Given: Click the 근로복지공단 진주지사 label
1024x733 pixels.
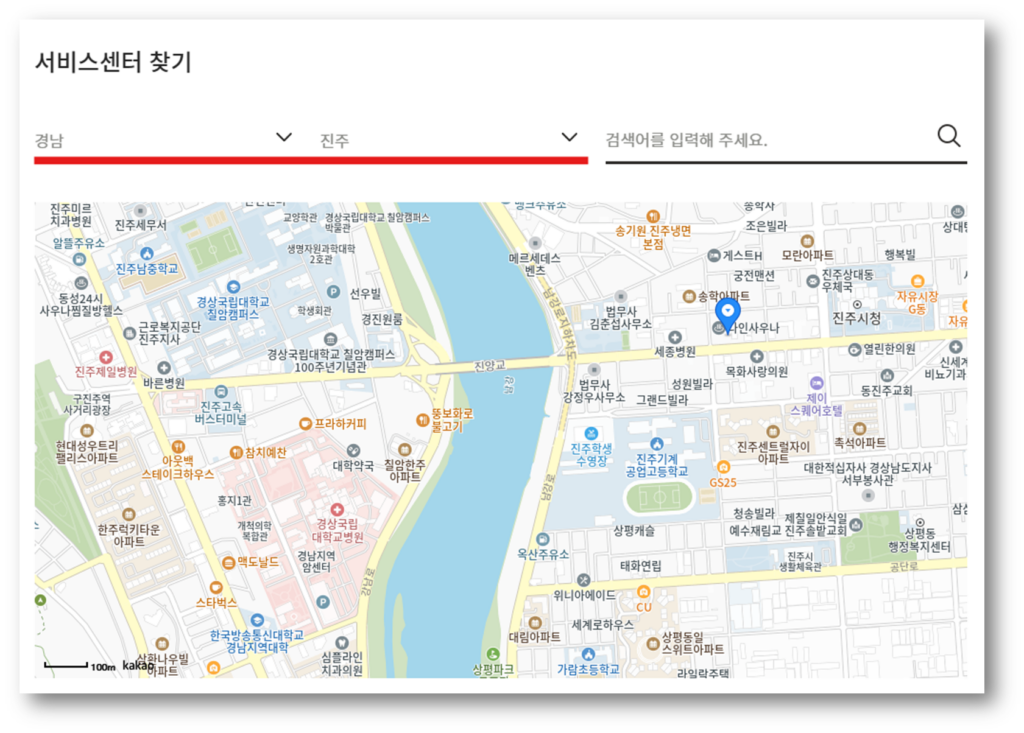Looking at the screenshot, I should (169, 333).
